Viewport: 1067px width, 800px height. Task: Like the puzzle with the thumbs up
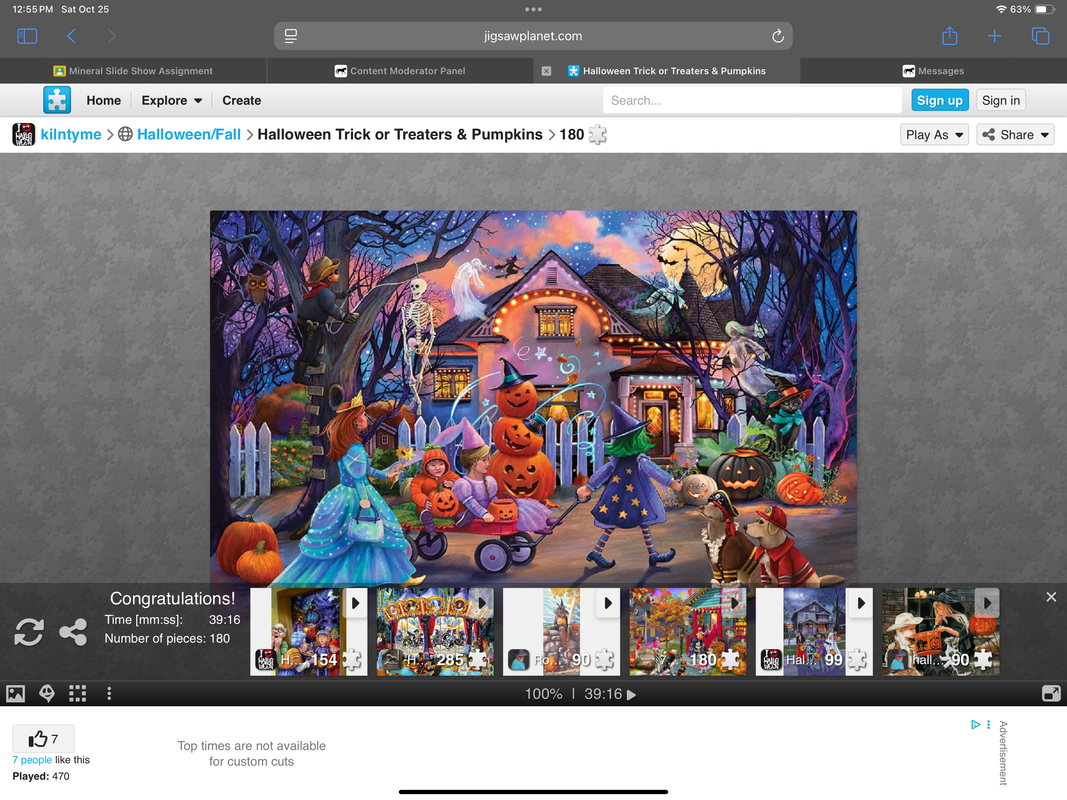point(44,739)
